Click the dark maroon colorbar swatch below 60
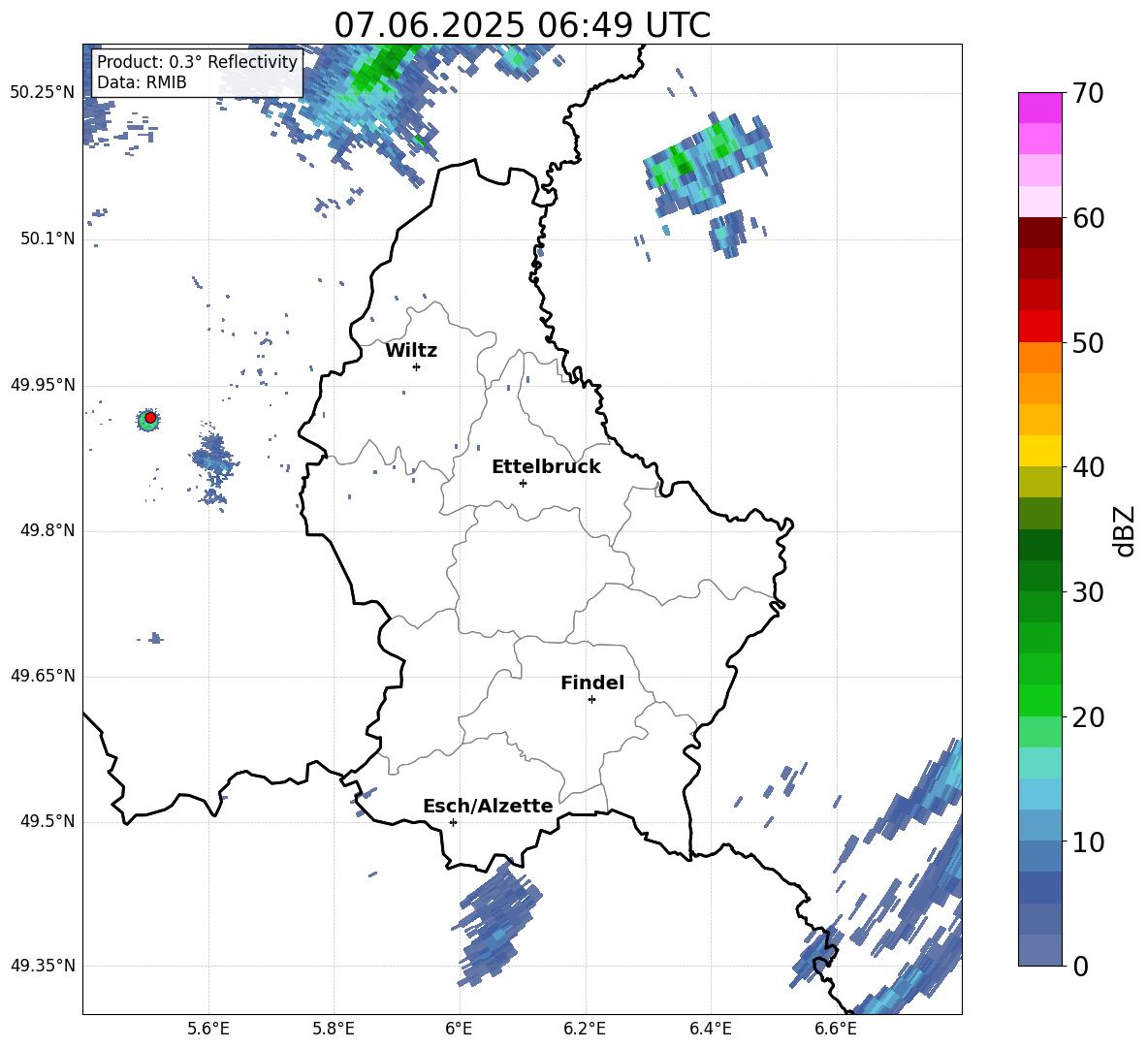Image resolution: width=1148 pixels, height=1048 pixels. click(1039, 234)
